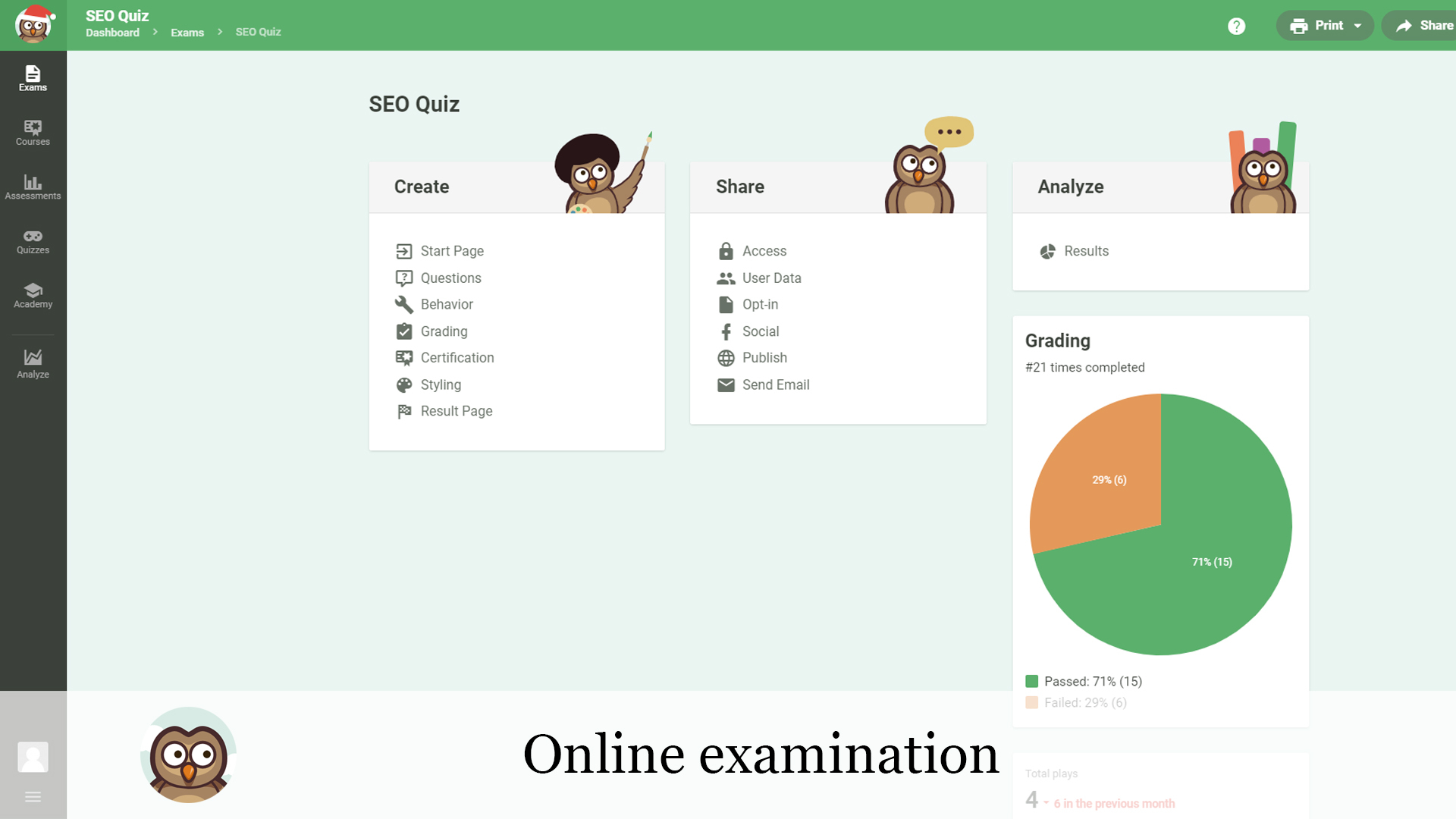Open the Access link

coord(764,251)
